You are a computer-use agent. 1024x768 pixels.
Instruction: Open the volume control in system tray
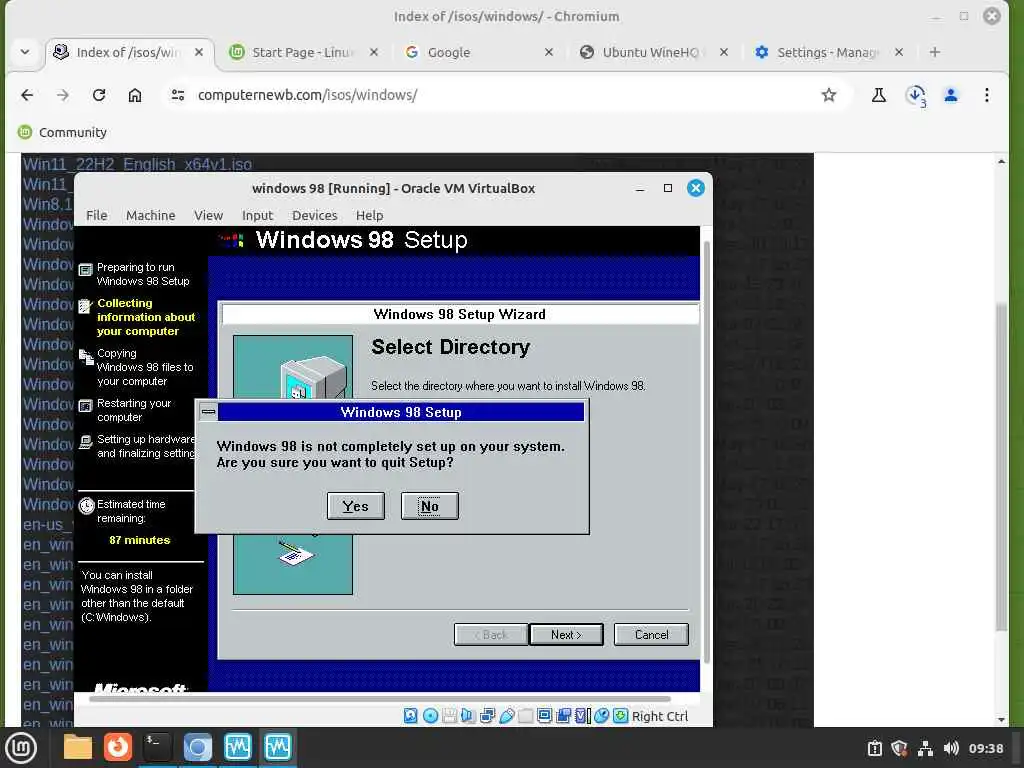coord(951,748)
